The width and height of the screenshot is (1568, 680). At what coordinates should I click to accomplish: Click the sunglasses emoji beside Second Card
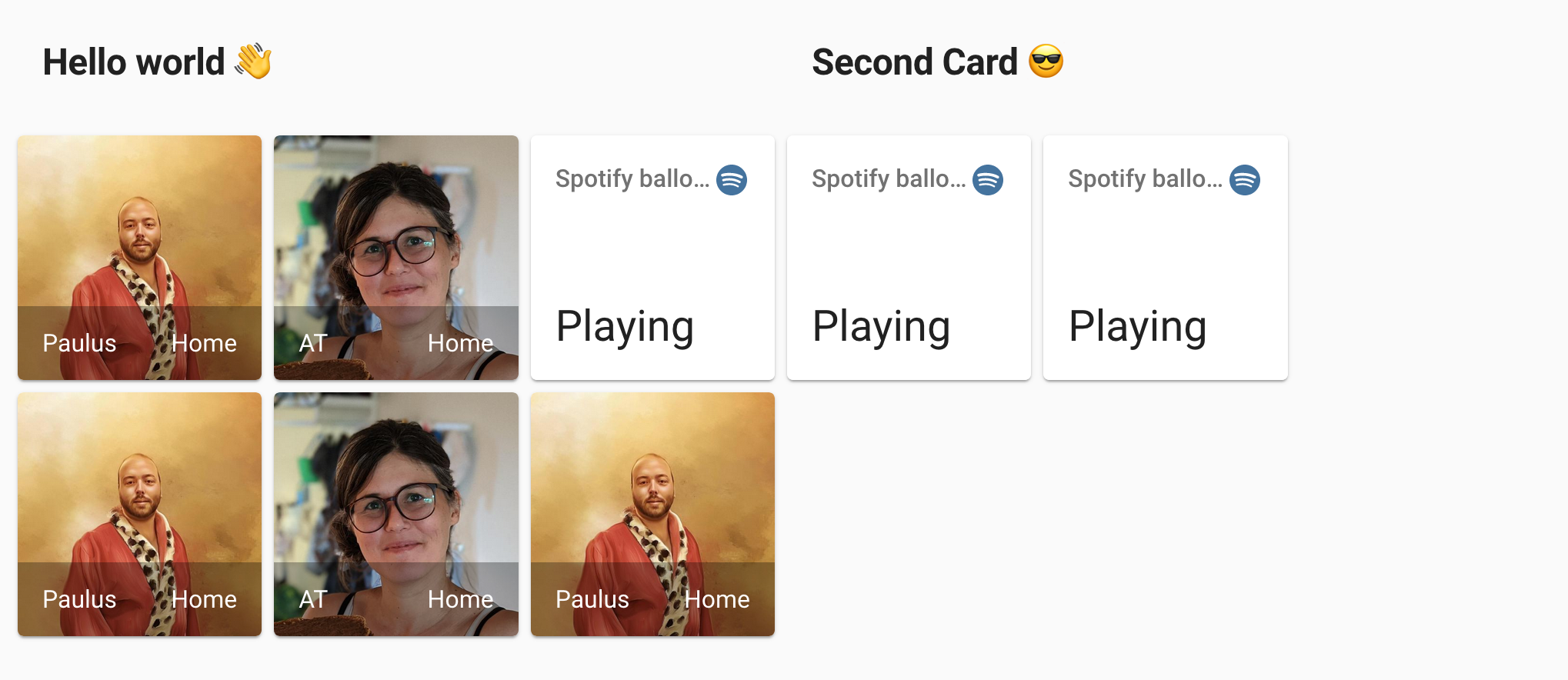coord(1046,62)
